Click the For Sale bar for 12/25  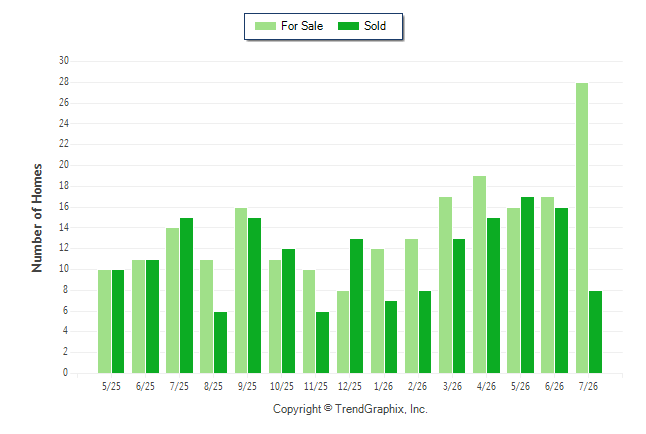343,332
